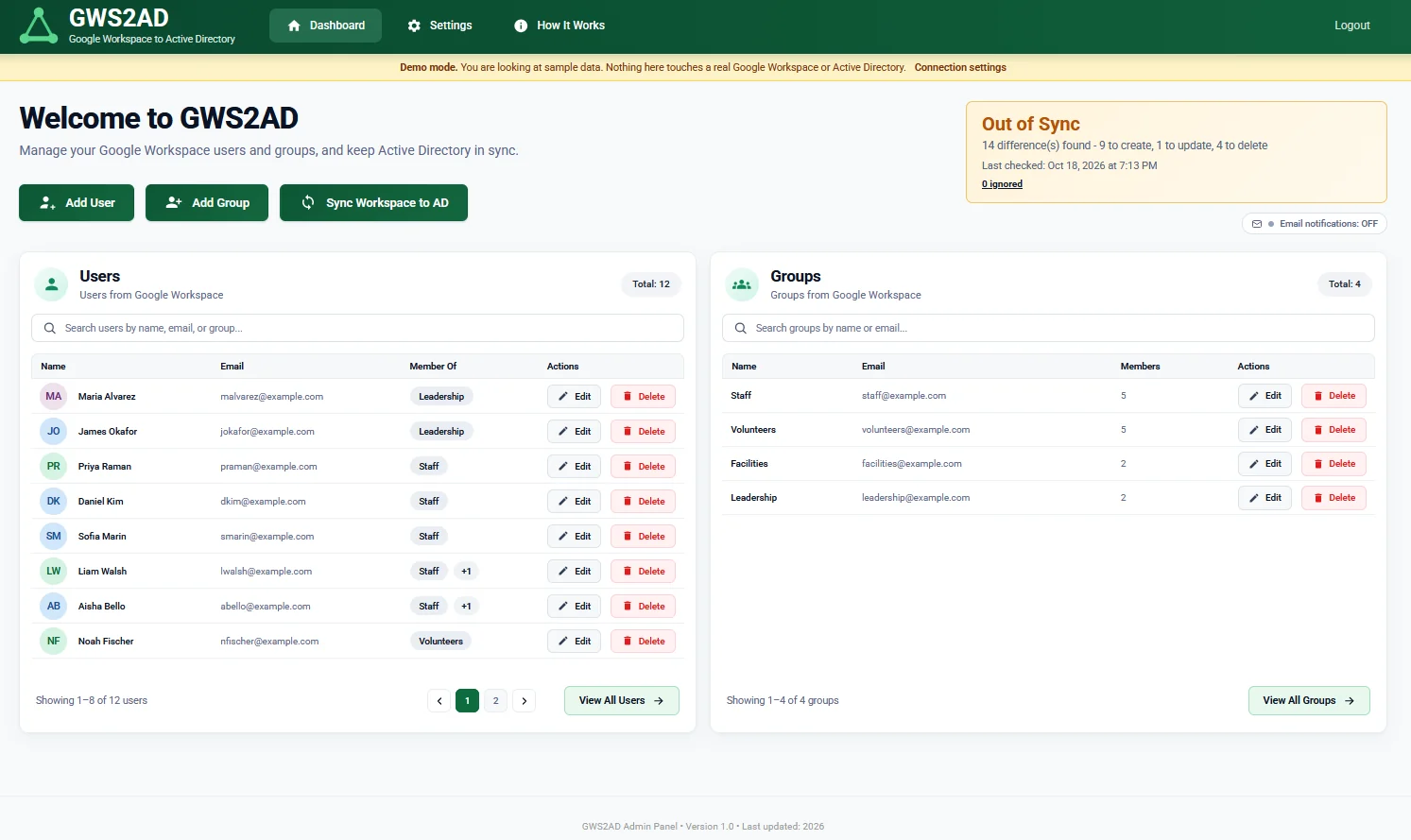Open View All Groups
The height and width of the screenshot is (840, 1411).
coord(1309,701)
